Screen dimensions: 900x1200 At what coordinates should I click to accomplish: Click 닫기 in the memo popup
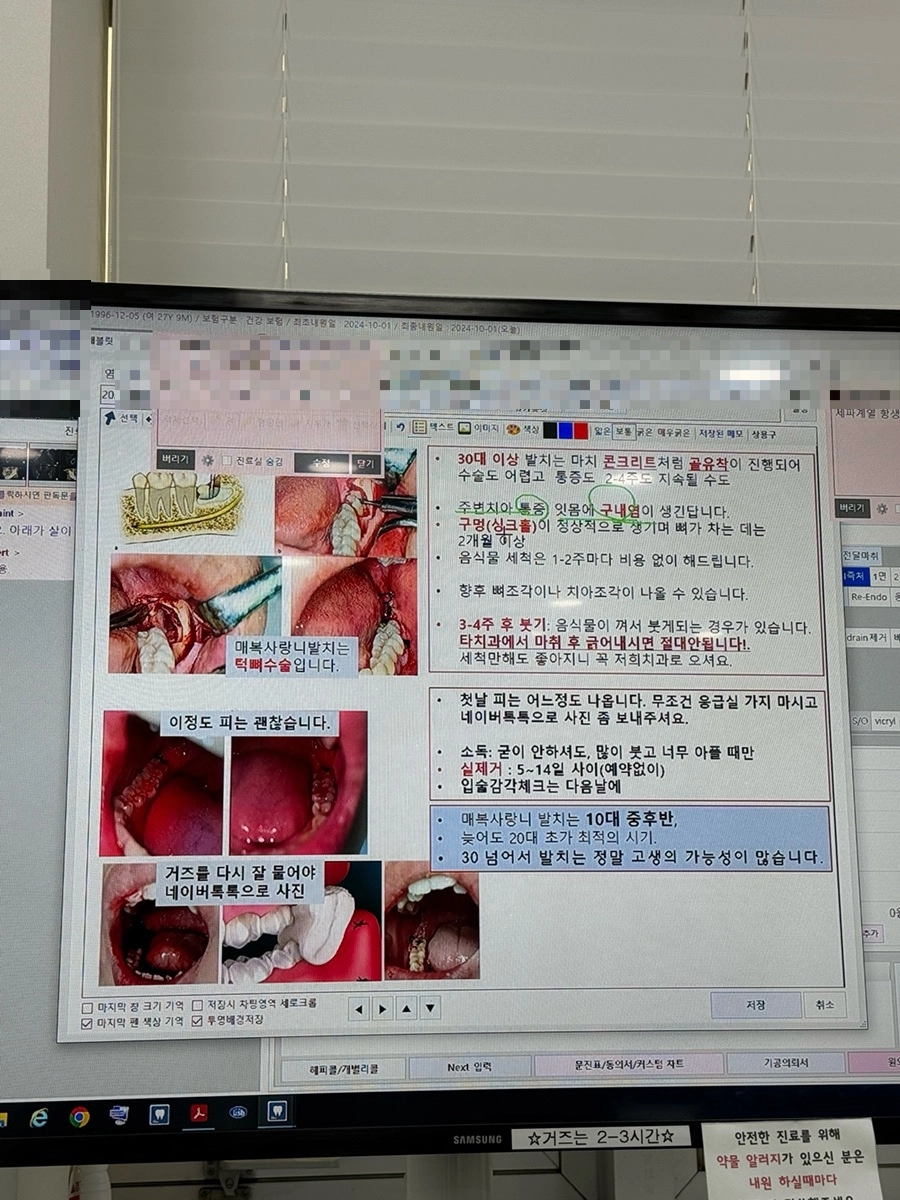tap(365, 465)
